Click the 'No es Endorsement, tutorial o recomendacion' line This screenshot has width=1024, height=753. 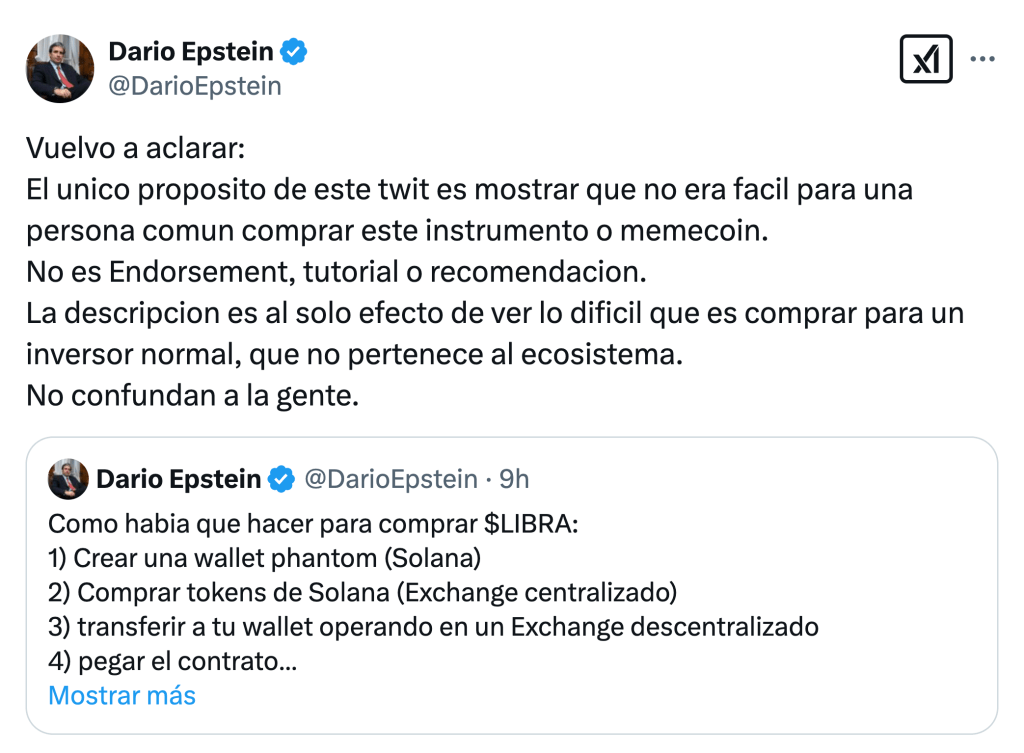[x=337, y=273]
